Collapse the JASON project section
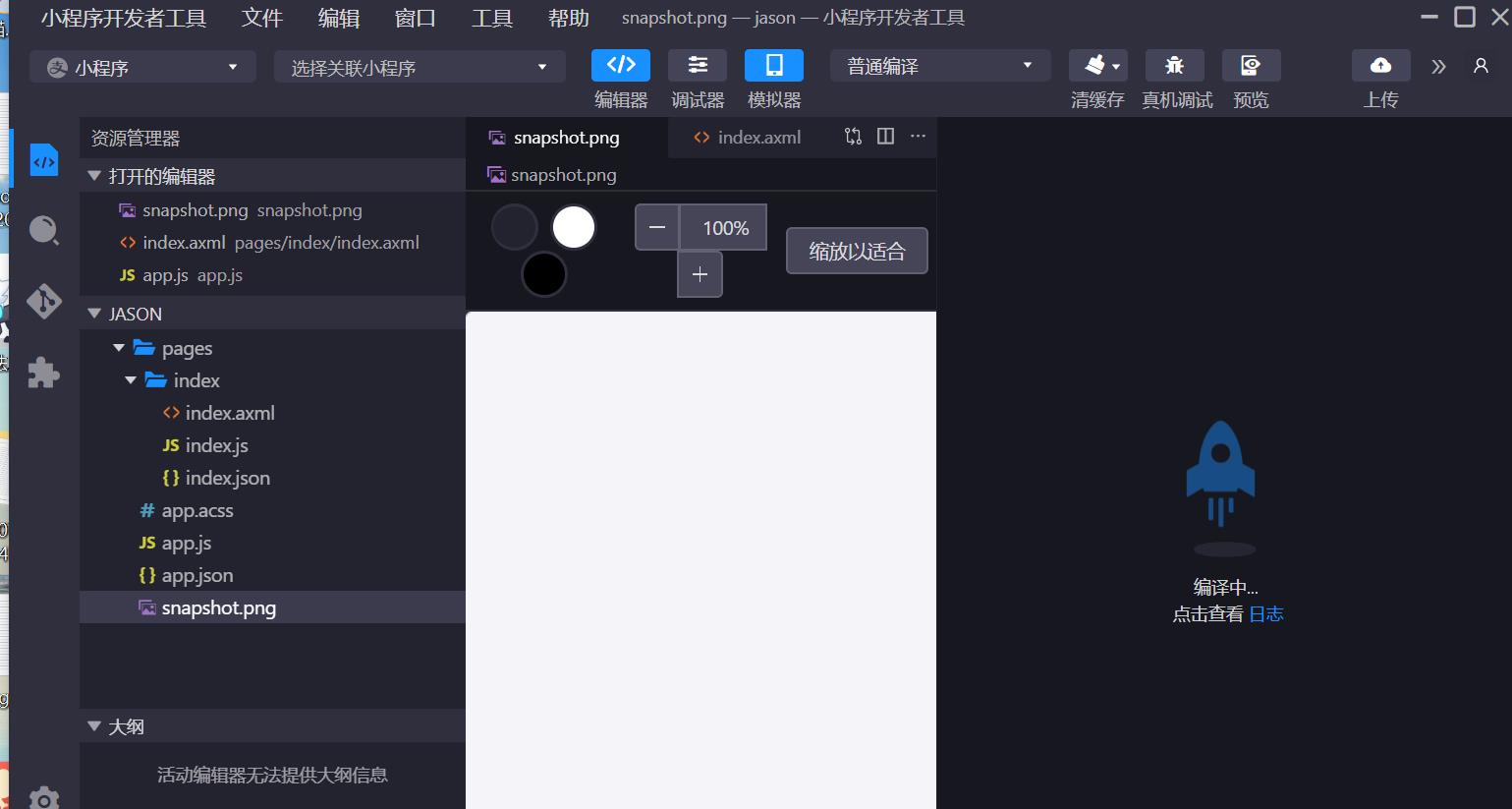 click(x=272, y=314)
